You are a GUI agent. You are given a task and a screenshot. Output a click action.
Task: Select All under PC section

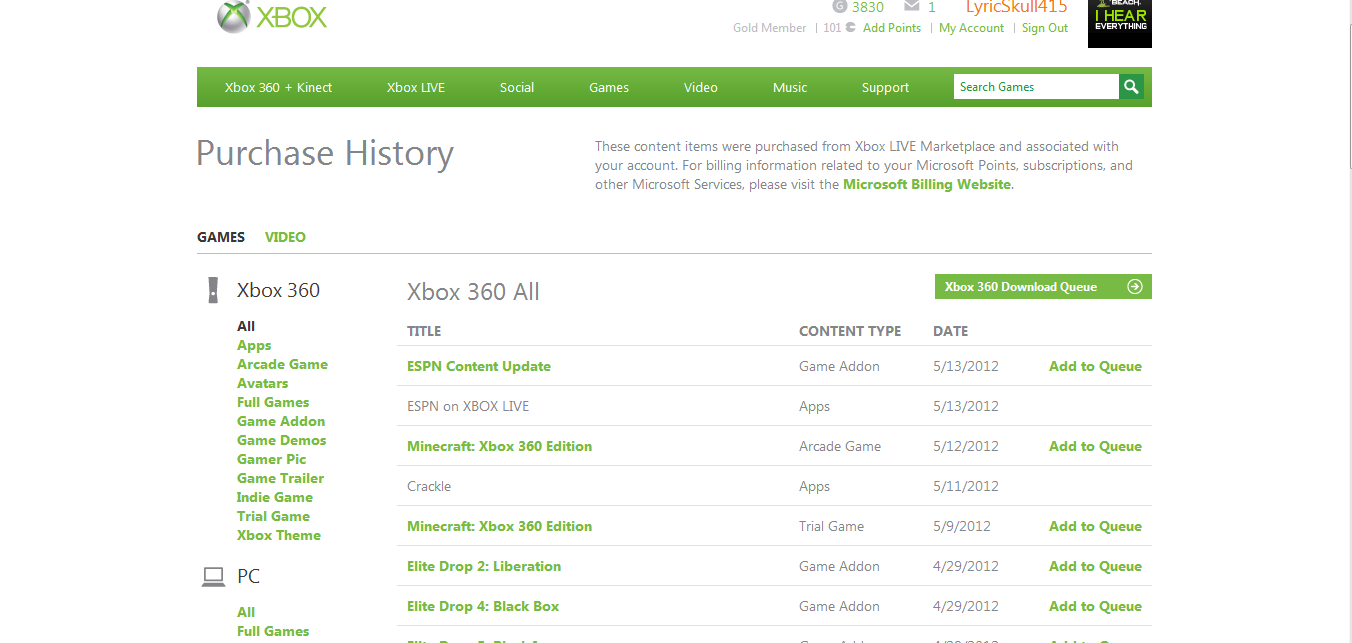point(246,612)
